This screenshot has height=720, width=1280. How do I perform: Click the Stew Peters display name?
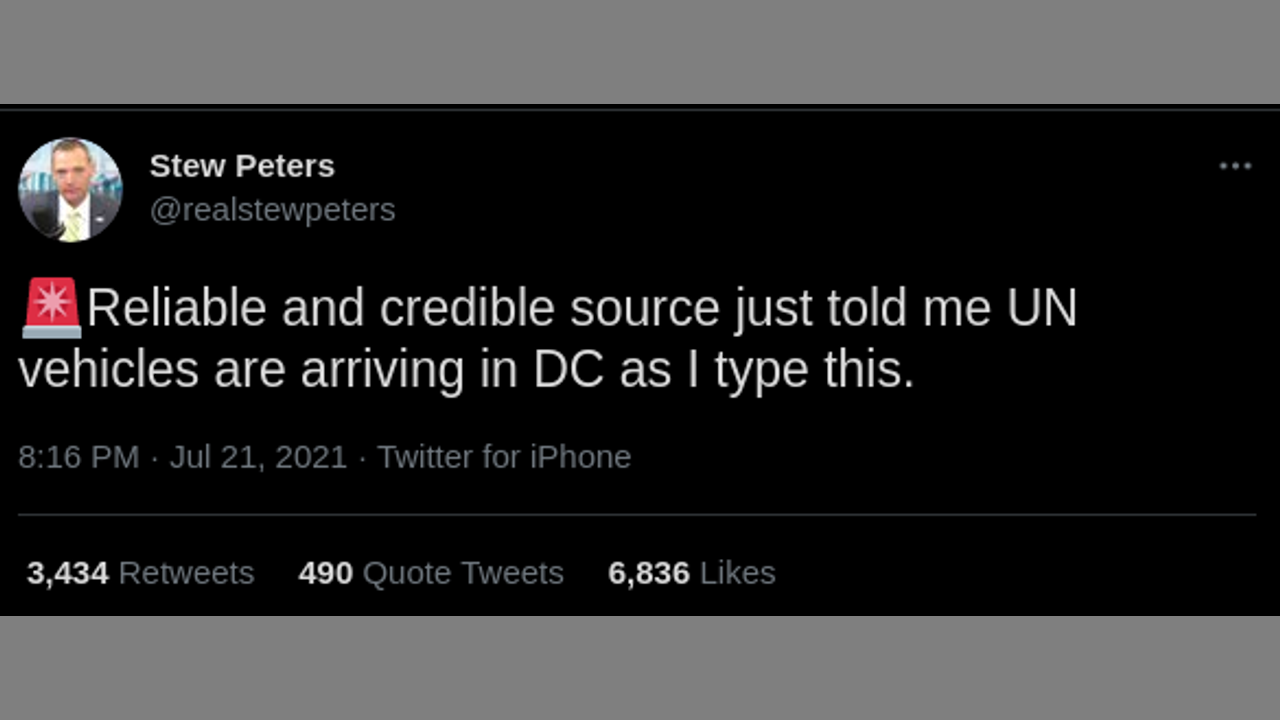pyautogui.click(x=242, y=166)
